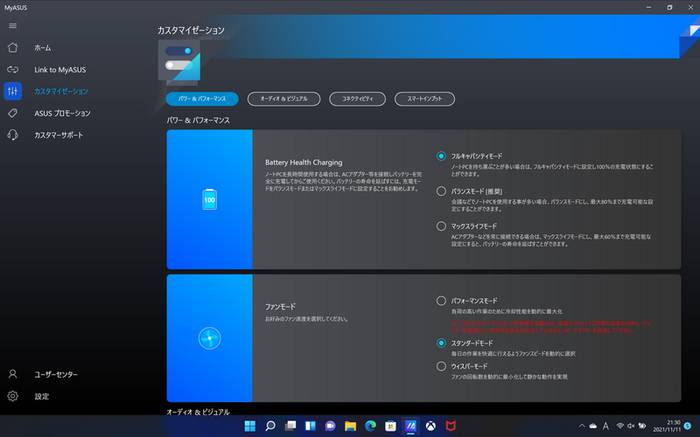Open File Explorer from the taskbar
The height and width of the screenshot is (437, 700).
[x=350, y=426]
